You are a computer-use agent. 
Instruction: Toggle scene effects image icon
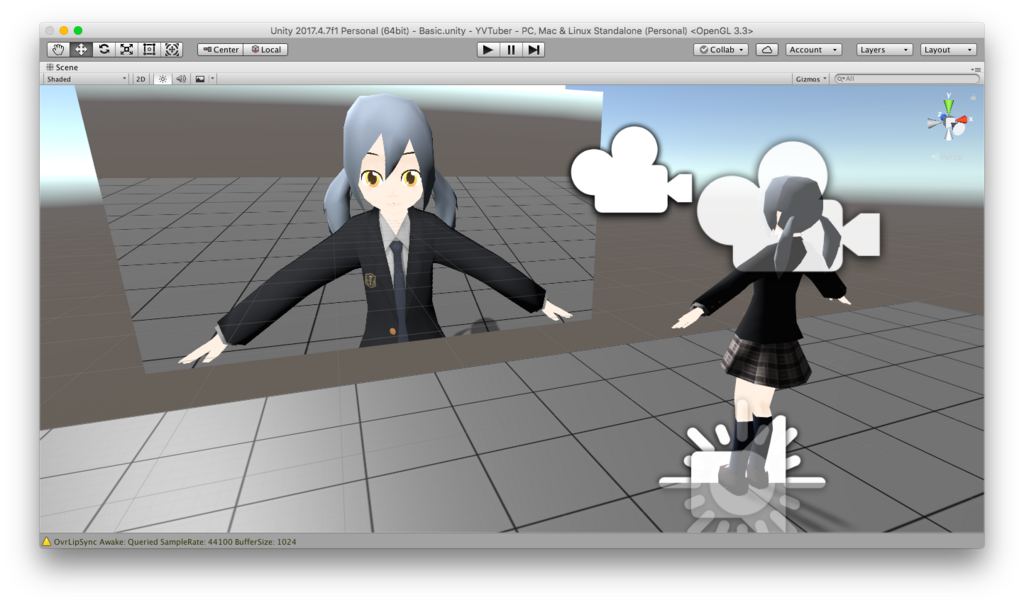pos(200,79)
